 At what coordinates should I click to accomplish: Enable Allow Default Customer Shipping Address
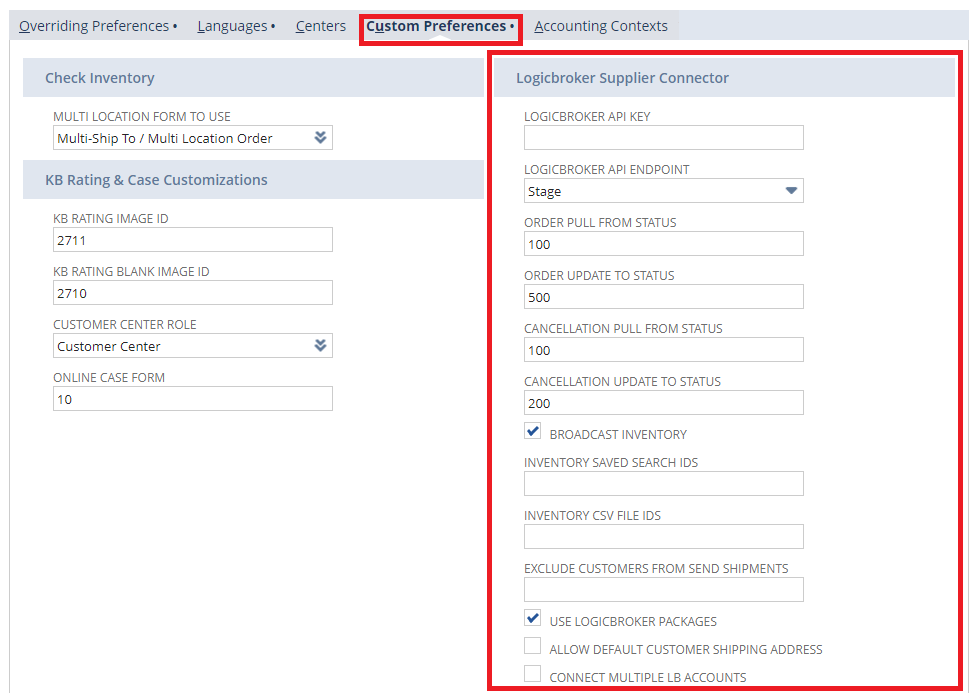point(533,647)
